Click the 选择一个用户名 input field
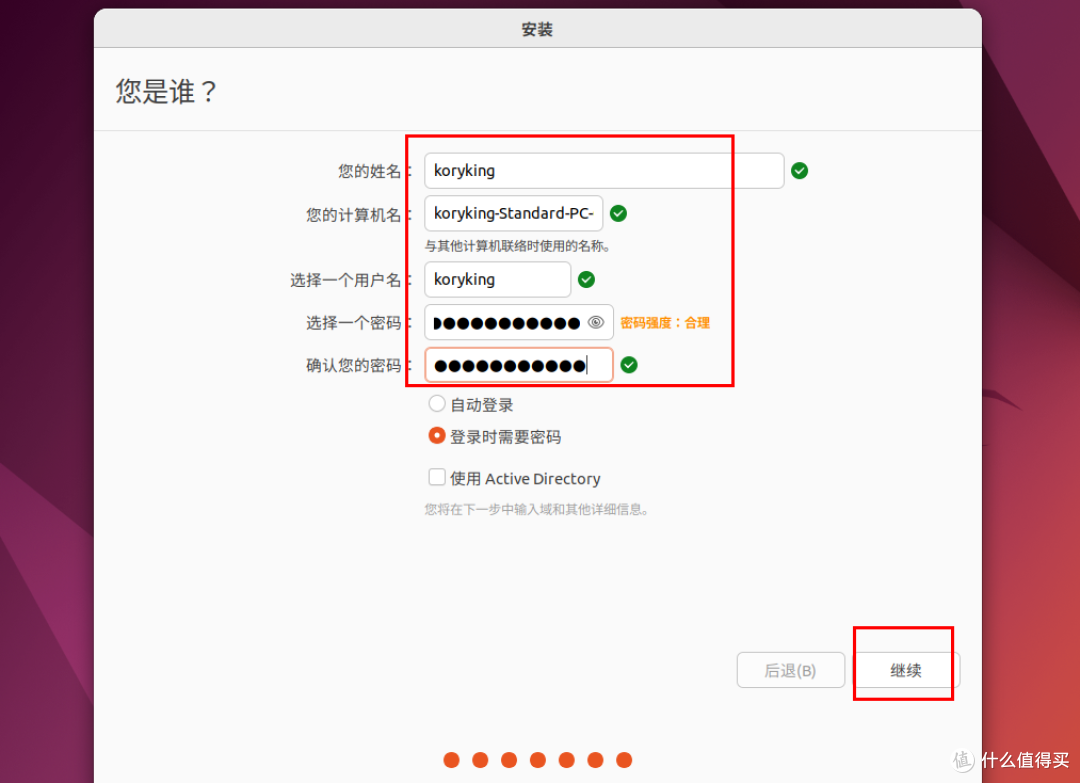Viewport: 1080px width, 783px height. point(497,279)
